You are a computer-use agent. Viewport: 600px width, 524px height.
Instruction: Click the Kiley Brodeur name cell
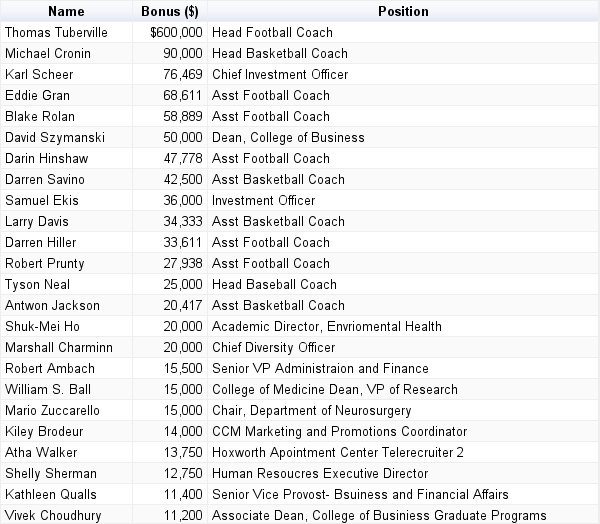(44, 432)
